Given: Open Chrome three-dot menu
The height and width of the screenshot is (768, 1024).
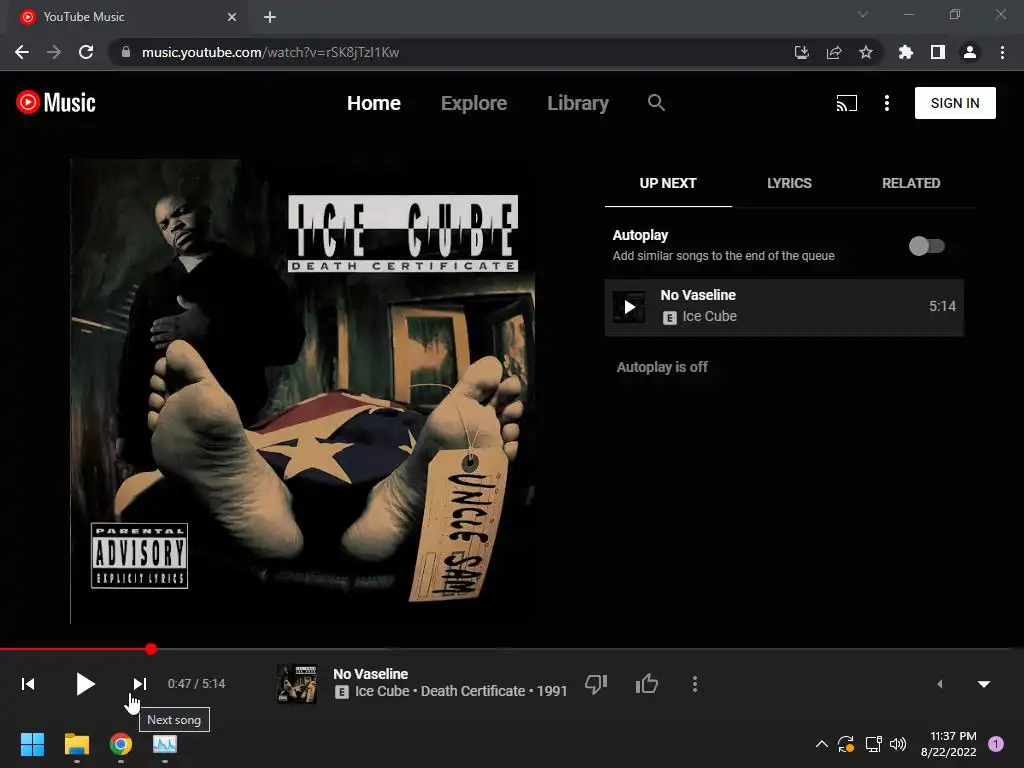Looking at the screenshot, I should pyautogui.click(x=1002, y=52).
